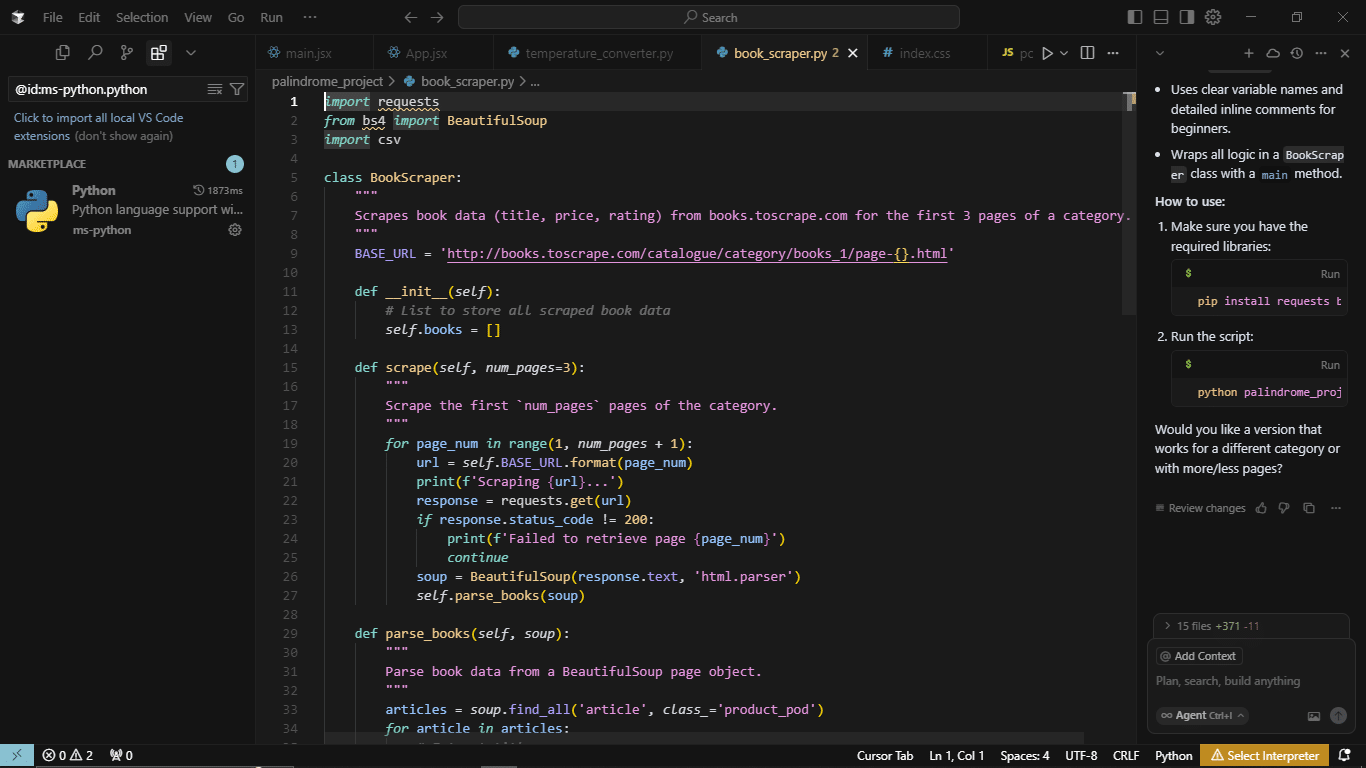Open the Run menu

271,17
